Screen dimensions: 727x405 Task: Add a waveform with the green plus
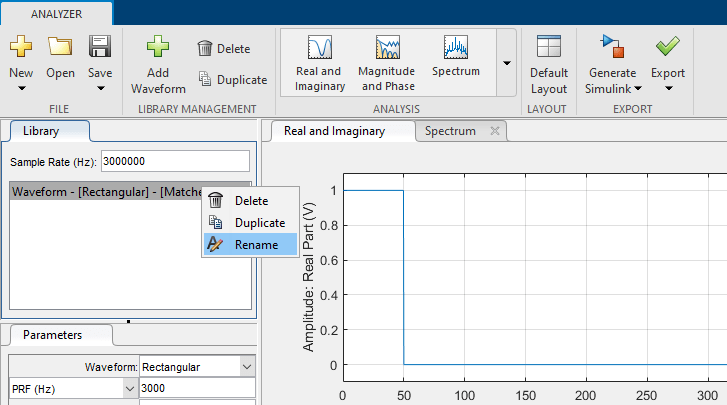tap(158, 47)
